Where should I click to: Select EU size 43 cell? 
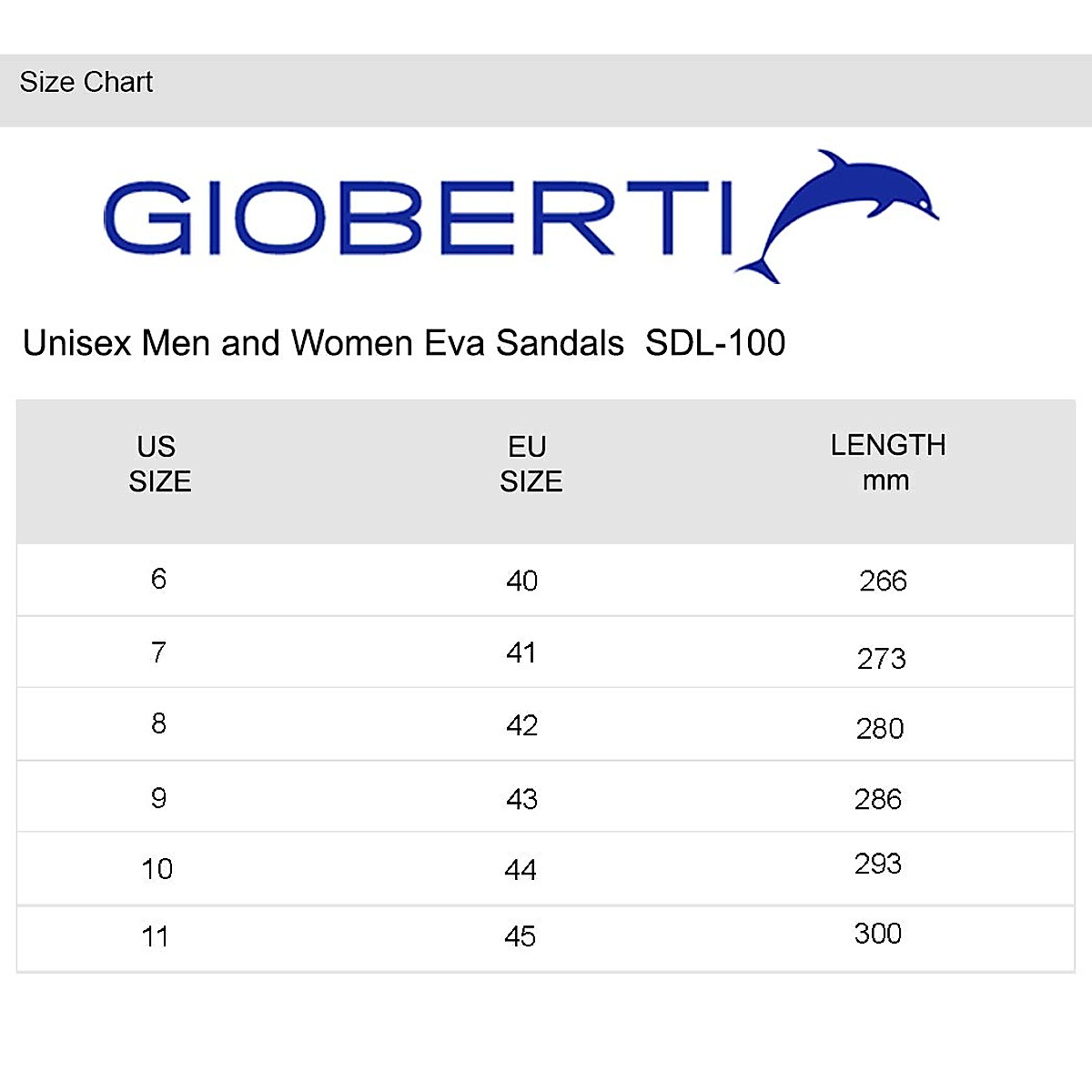click(x=521, y=799)
